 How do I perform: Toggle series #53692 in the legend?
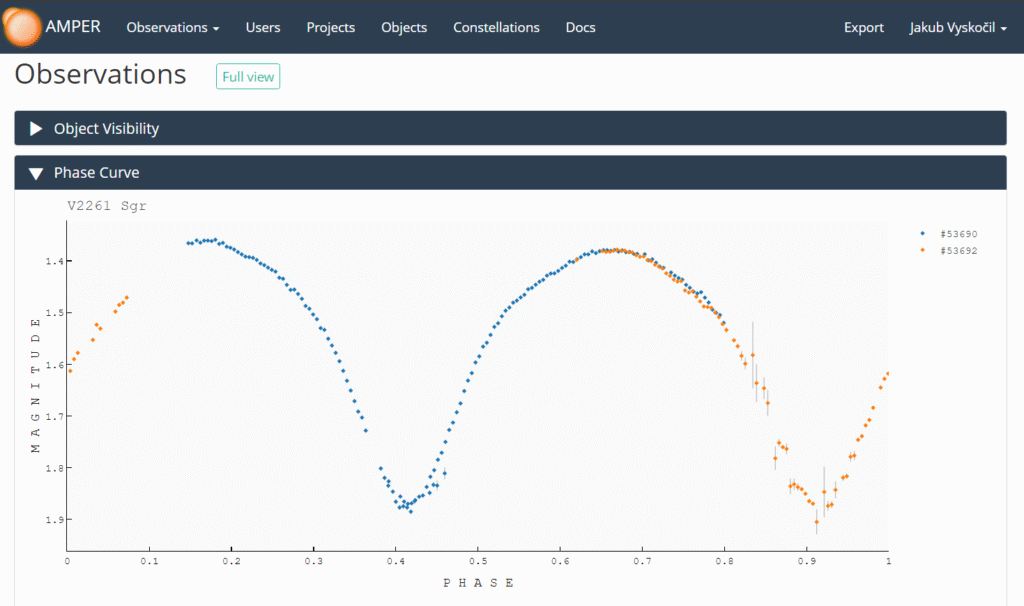[957, 250]
